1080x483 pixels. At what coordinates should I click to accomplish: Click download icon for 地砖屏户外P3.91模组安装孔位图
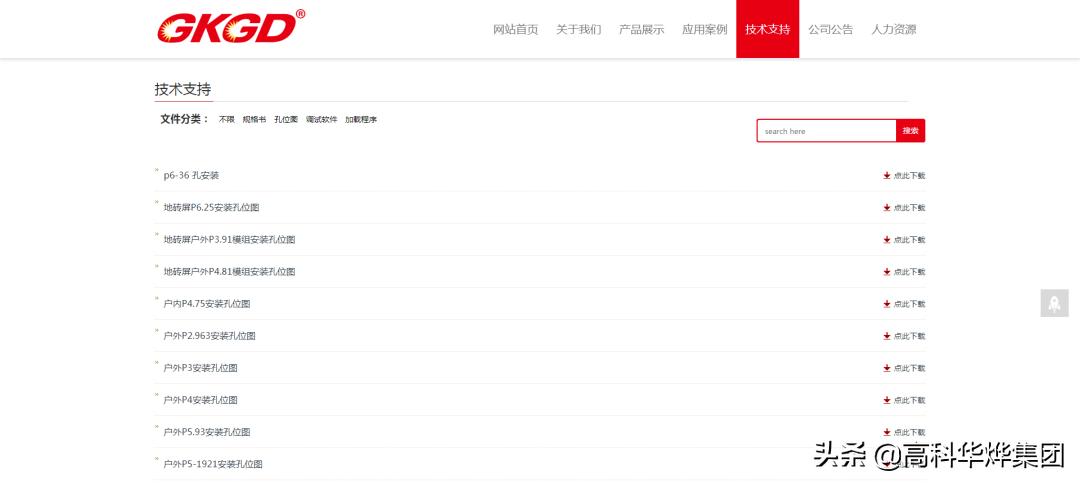coord(886,240)
